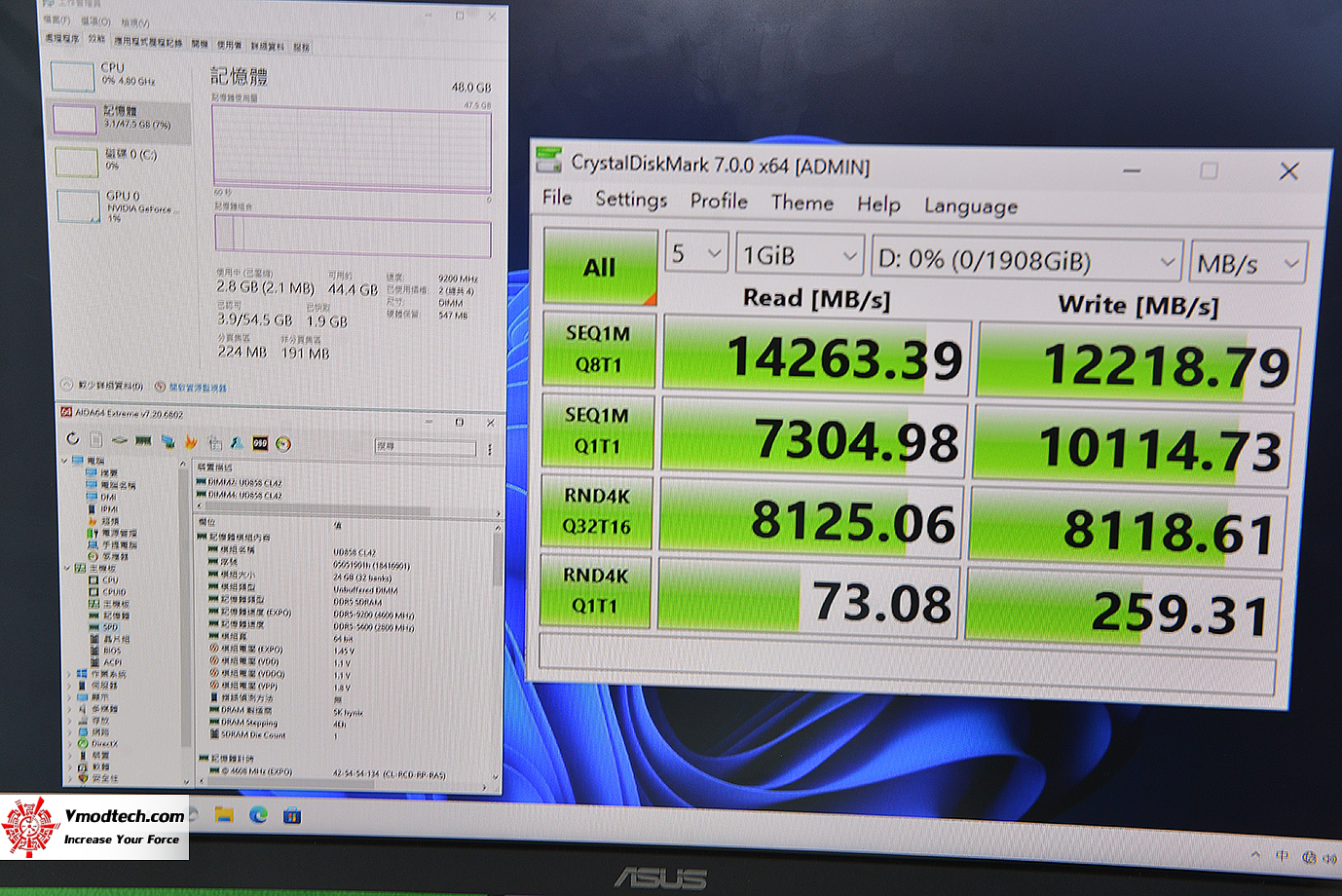Open the OSD panel icon in AIDA64
1342x896 pixels.
pos(260,443)
